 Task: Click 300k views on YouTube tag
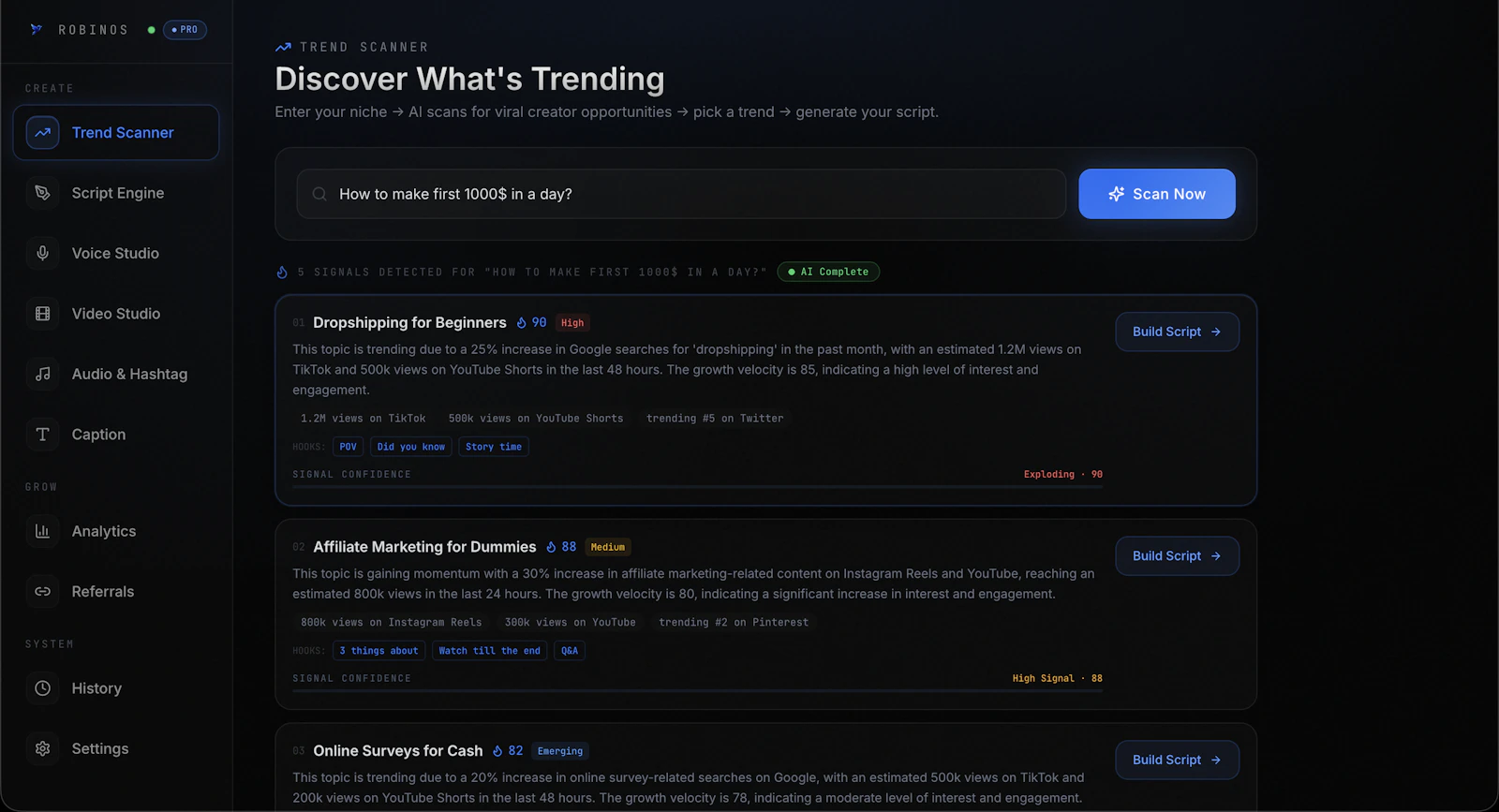point(571,623)
